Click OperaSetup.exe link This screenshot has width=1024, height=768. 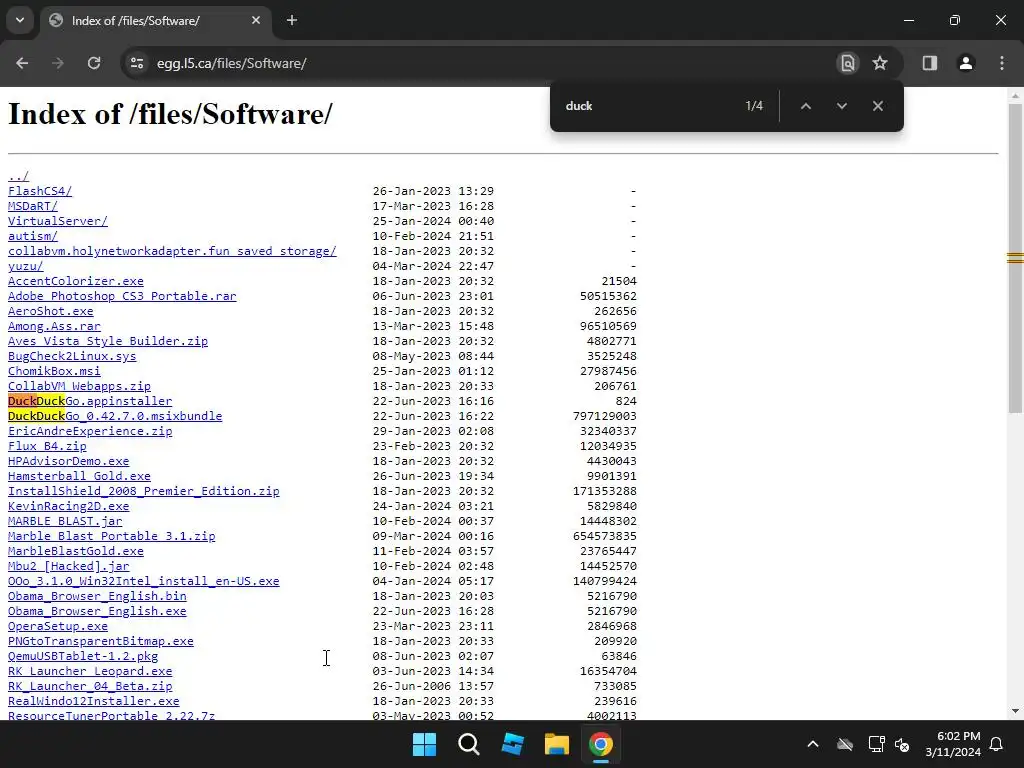tap(57, 627)
